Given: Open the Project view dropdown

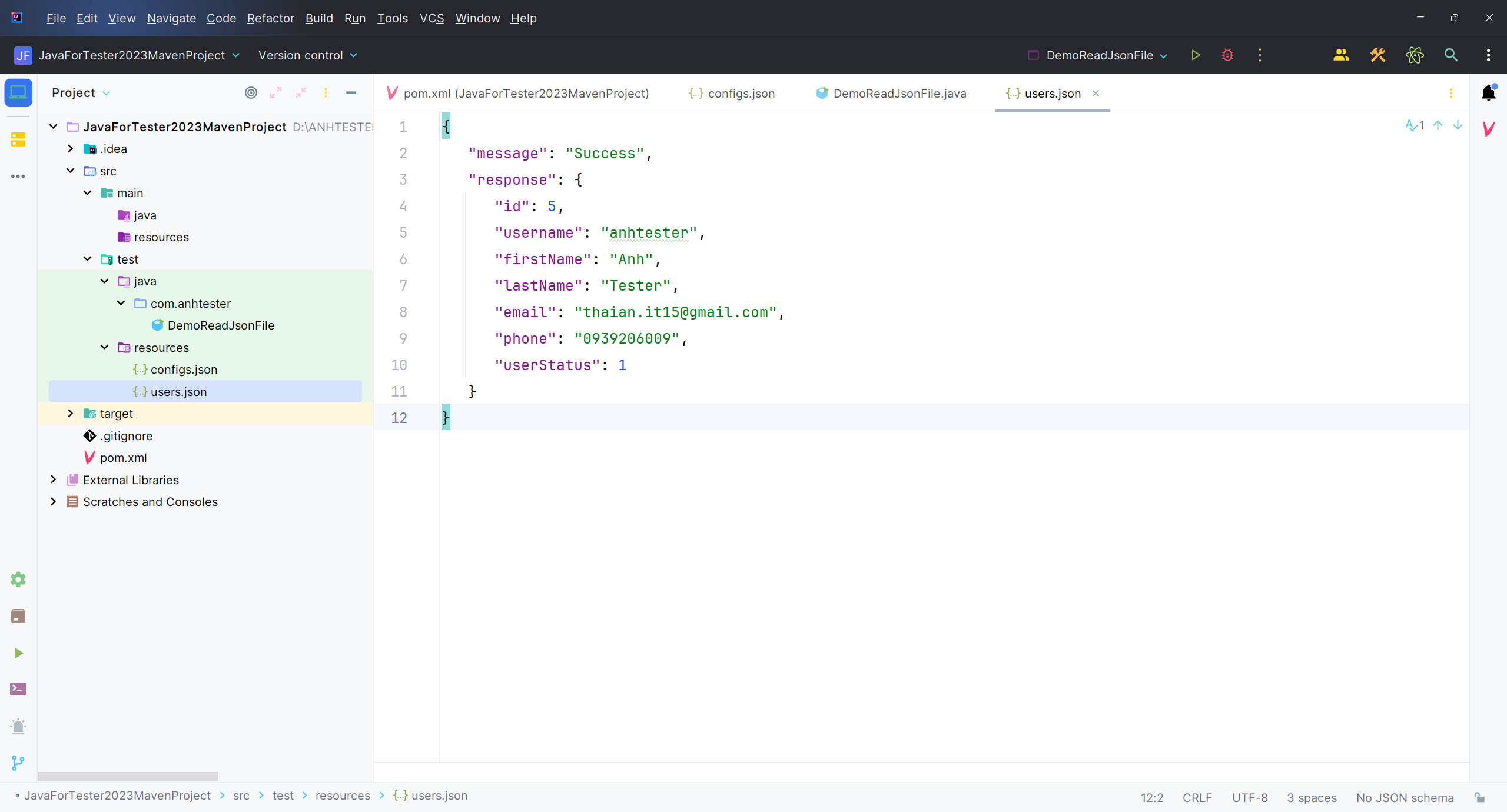Looking at the screenshot, I should coord(81,93).
